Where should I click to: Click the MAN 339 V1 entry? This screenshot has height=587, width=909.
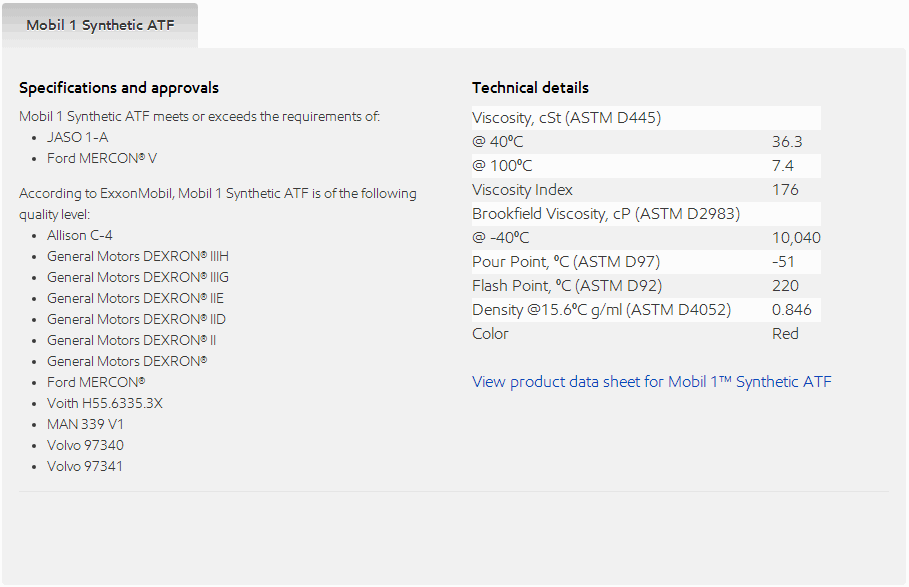(x=85, y=424)
